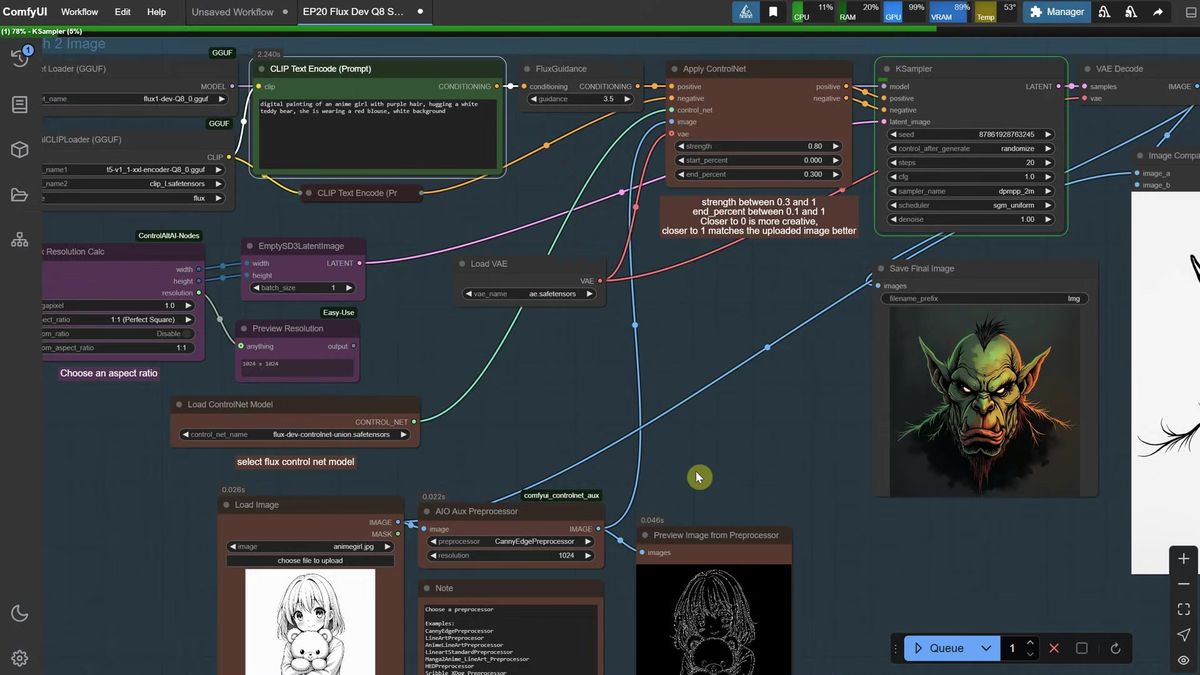Collapse the FluxGuidance node dot
The width and height of the screenshot is (1200, 675).
tap(527, 69)
